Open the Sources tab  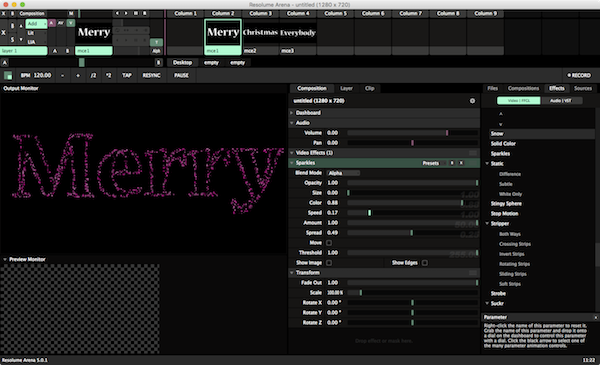pyautogui.click(x=583, y=88)
